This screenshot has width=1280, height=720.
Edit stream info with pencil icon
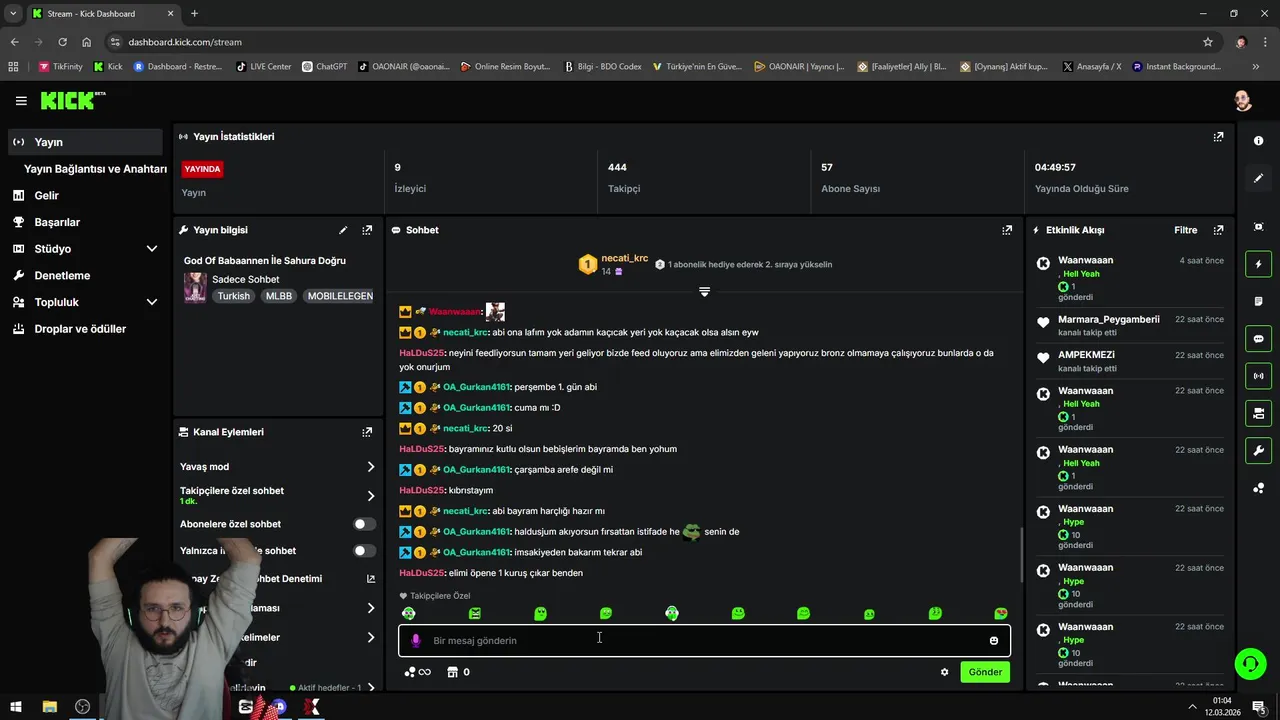click(x=343, y=230)
